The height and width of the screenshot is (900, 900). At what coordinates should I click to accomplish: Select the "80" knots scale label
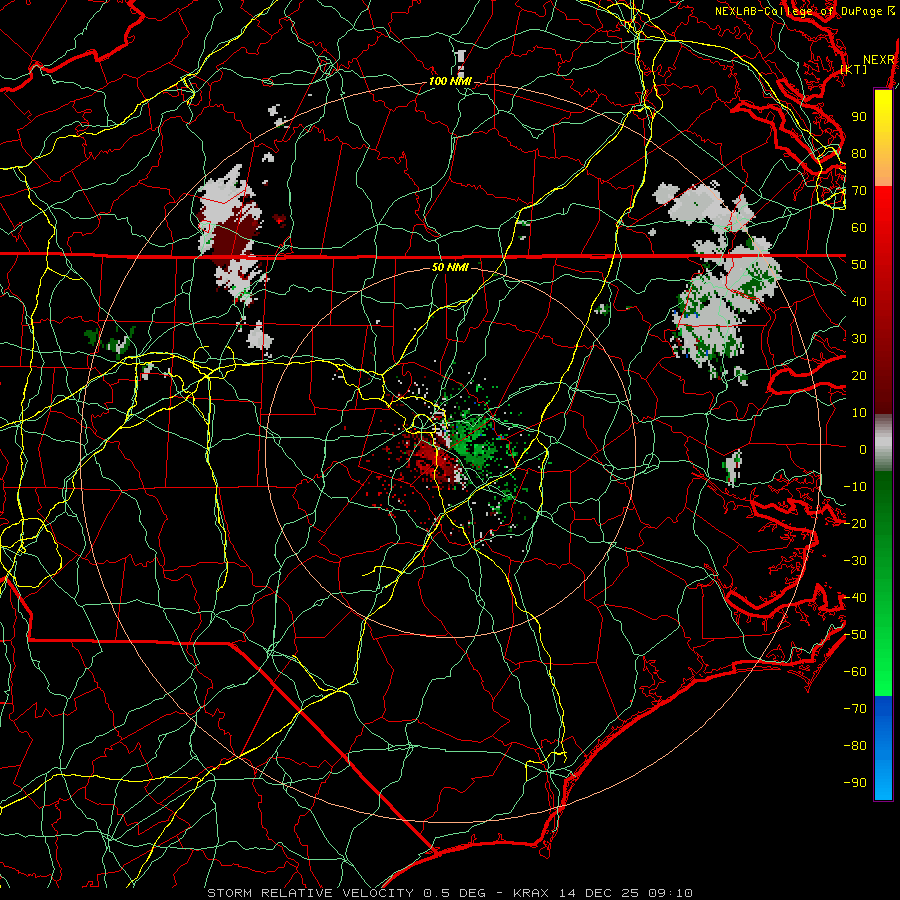(x=859, y=154)
